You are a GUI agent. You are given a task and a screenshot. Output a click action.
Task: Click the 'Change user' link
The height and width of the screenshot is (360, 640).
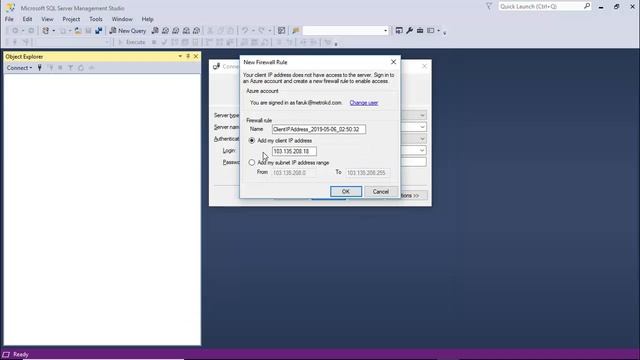(364, 103)
